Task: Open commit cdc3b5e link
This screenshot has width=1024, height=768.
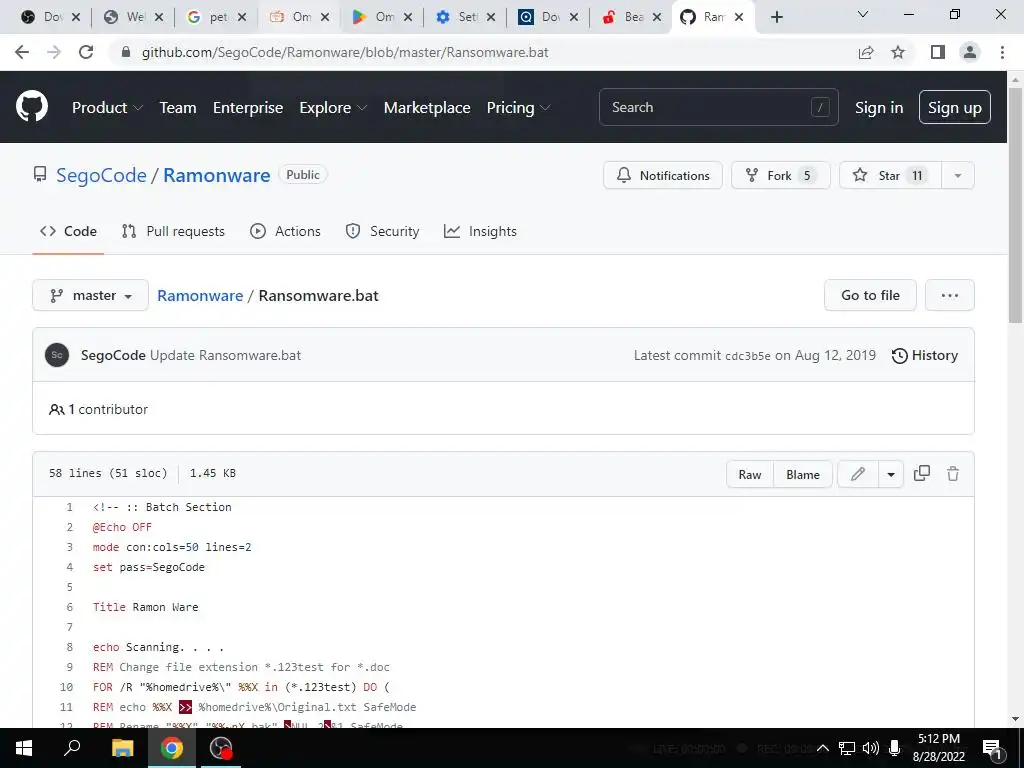Action: tap(748, 356)
